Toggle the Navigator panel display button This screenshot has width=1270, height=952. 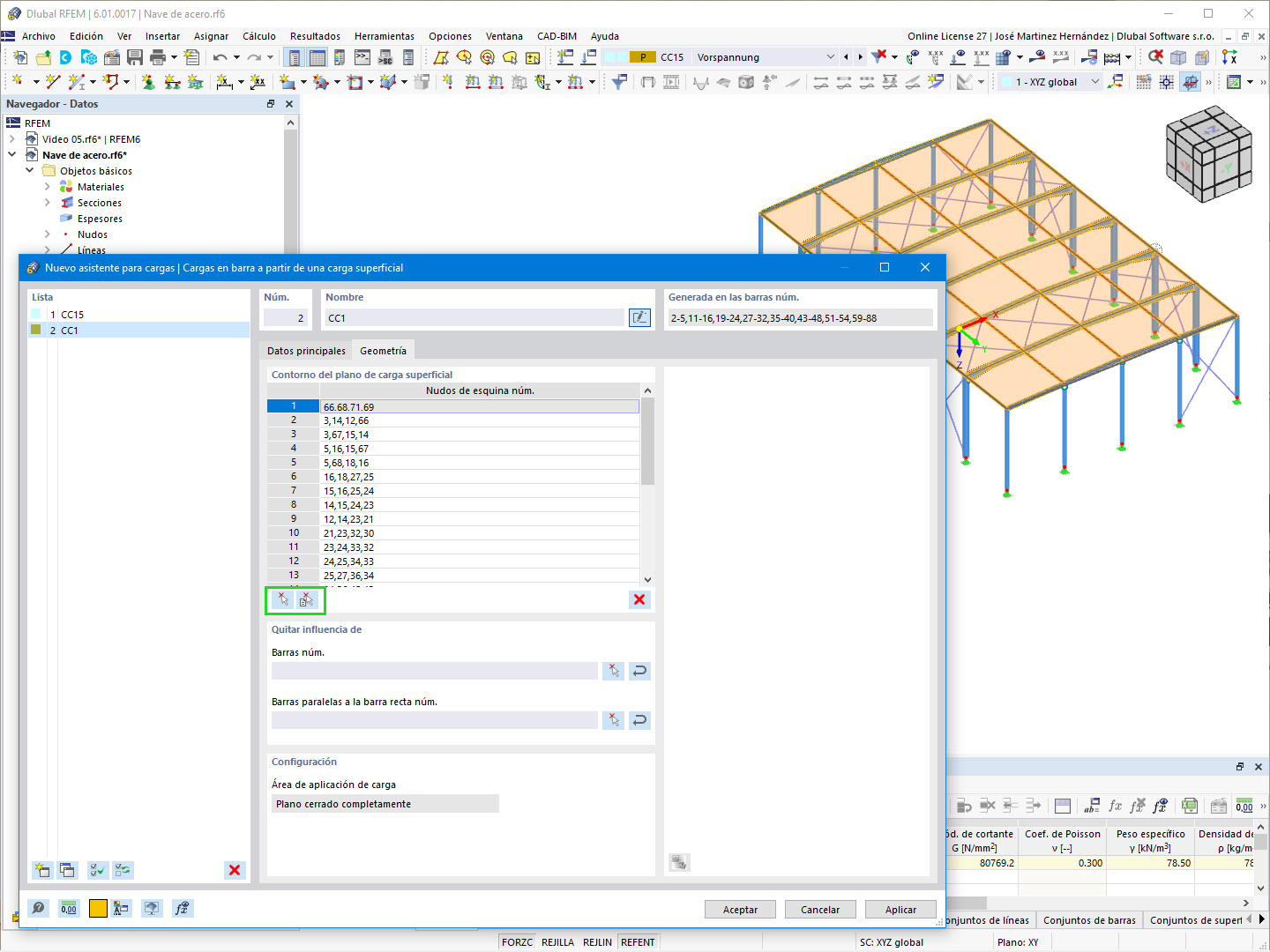[x=295, y=57]
